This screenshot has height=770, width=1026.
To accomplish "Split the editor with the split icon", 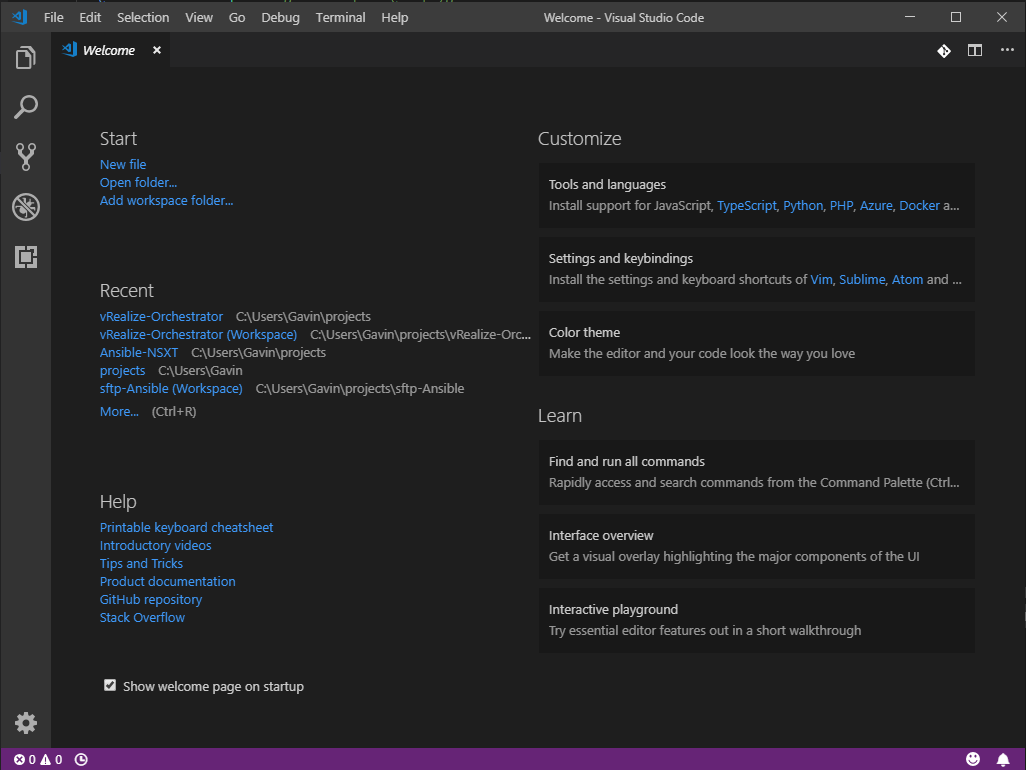I will click(975, 50).
